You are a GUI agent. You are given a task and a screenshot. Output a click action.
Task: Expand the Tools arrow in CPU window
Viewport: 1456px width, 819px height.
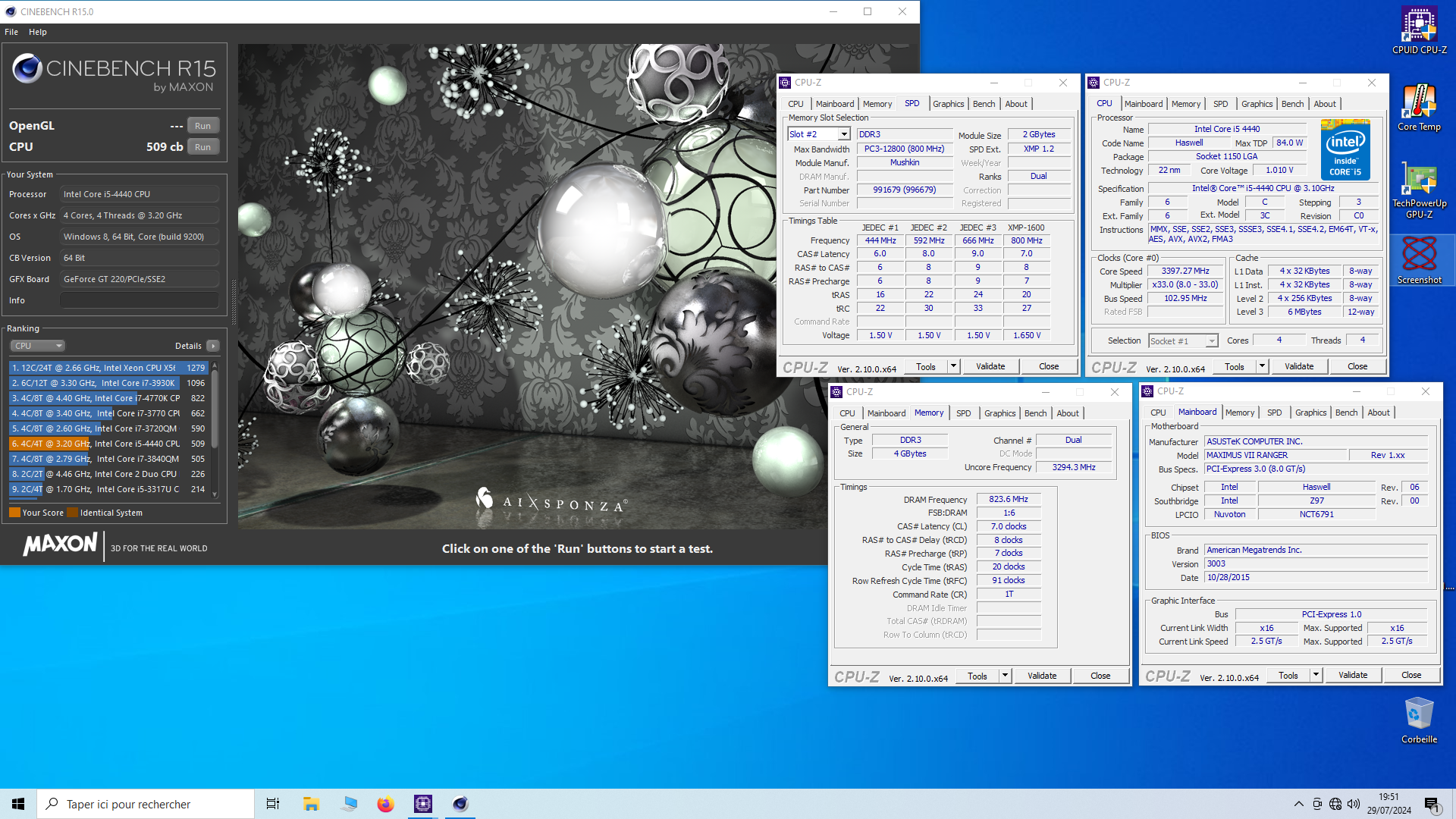coord(1262,366)
